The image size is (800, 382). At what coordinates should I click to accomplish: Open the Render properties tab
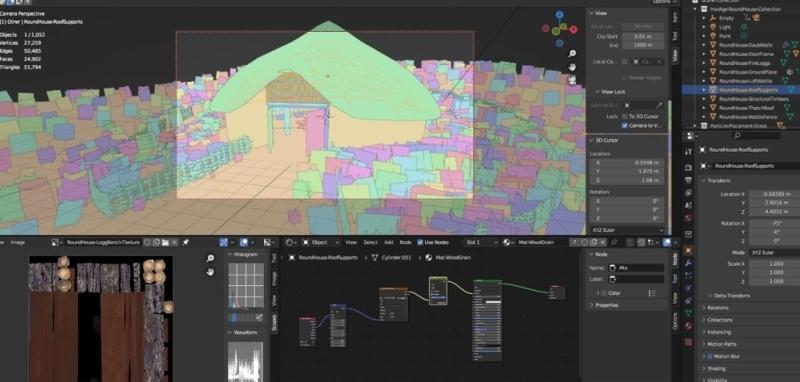pos(688,167)
